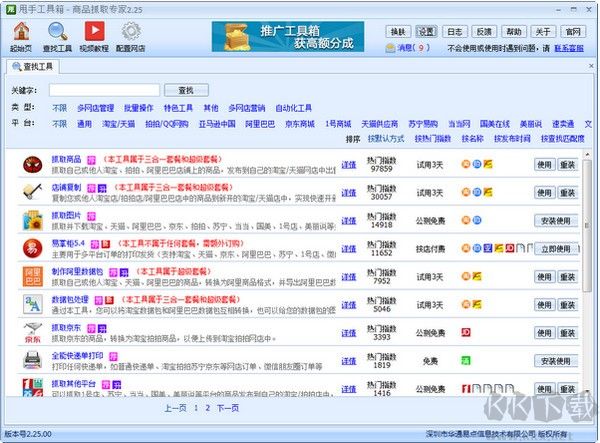
Task: Select the 查找工具 tab
Action: click(35, 67)
